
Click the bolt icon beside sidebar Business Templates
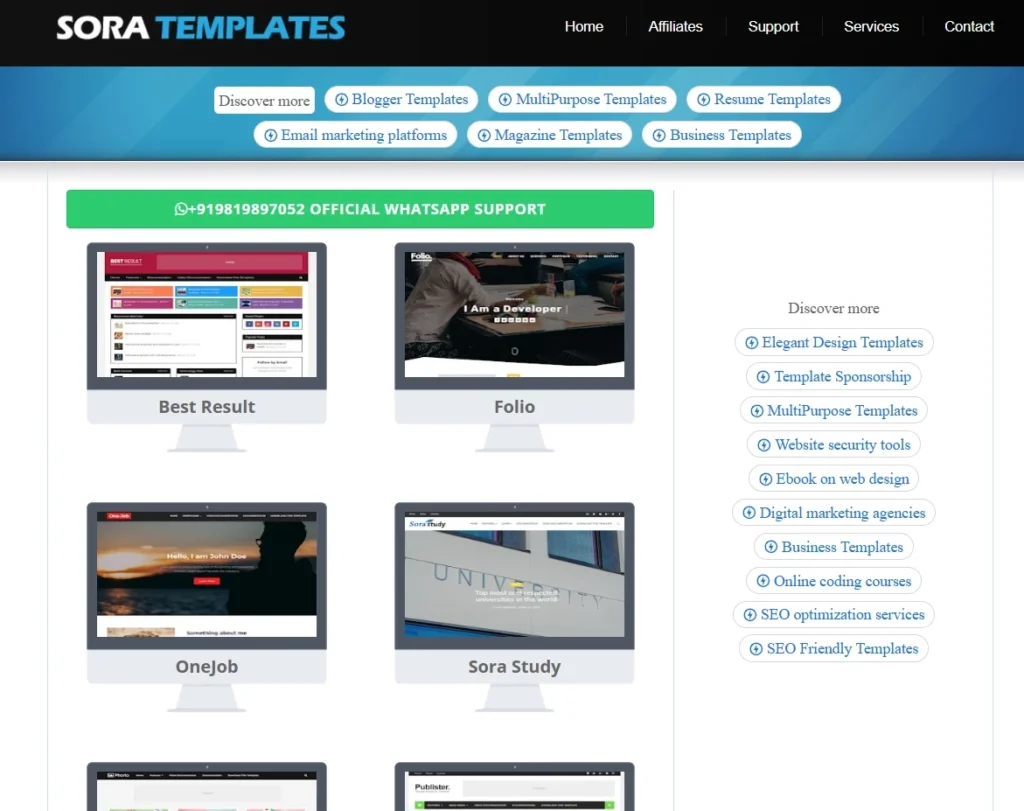pos(771,547)
